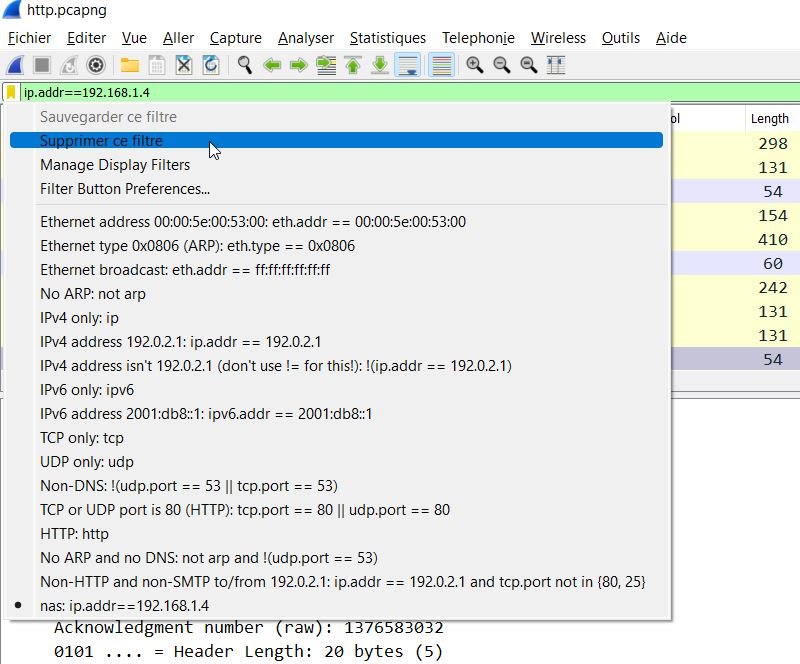Viewport: 800px width, 664px height.
Task: Zoom in on packet list text
Action: tap(475, 65)
